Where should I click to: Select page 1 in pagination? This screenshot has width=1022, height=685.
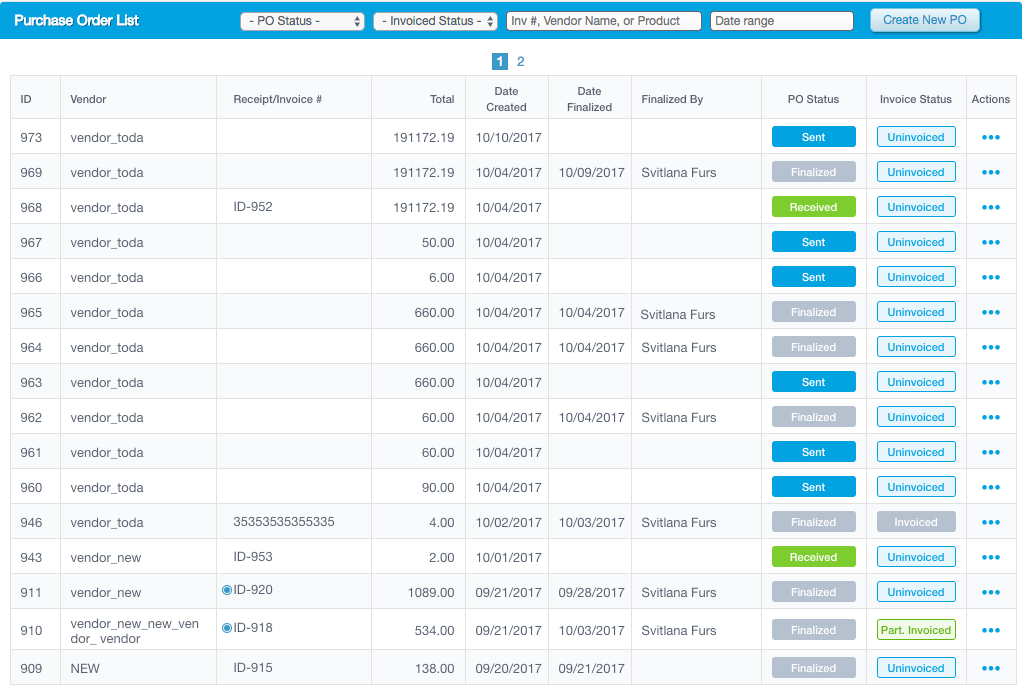click(499, 61)
